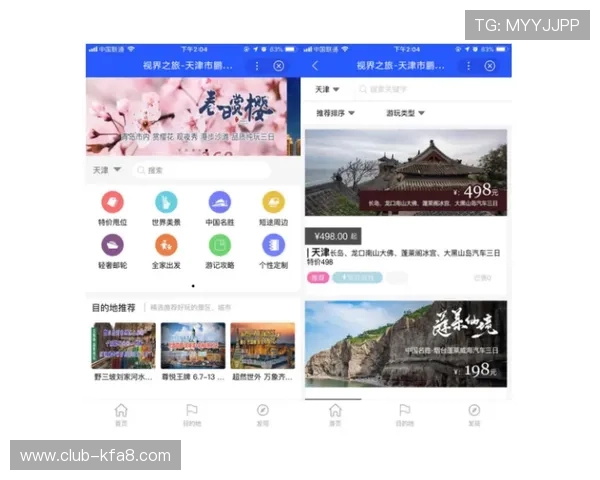Image resolution: width=600 pixels, height=480 pixels.
Task: Open the 轻奢邮轮 cruise icon
Action: (x=112, y=245)
